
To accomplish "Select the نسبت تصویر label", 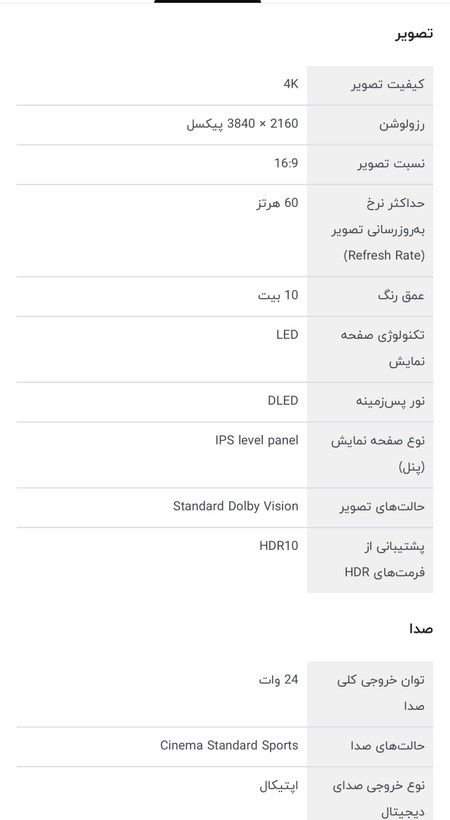I will (391, 164).
